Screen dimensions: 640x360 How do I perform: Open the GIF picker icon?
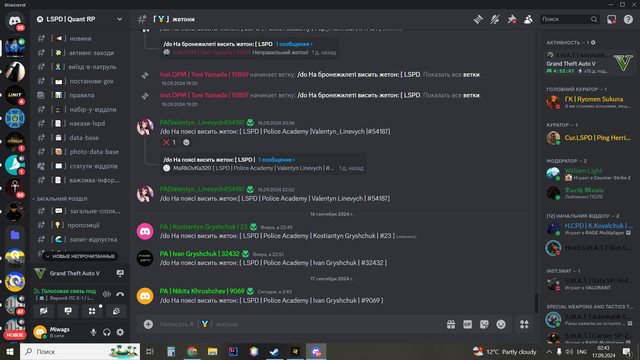click(467, 324)
